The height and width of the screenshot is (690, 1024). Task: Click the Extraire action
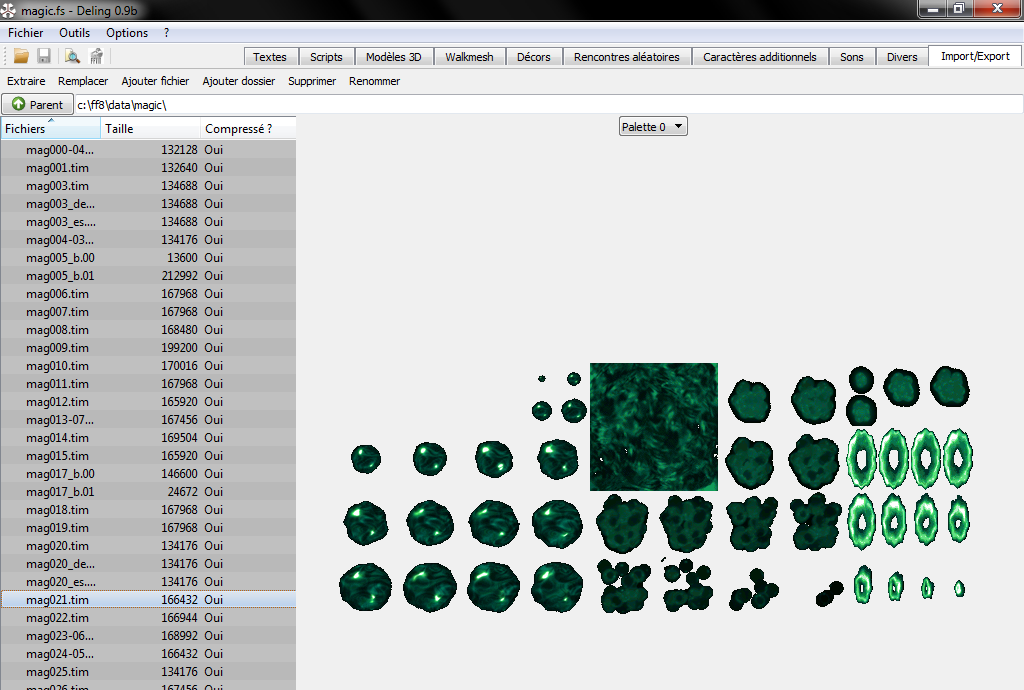[26, 81]
